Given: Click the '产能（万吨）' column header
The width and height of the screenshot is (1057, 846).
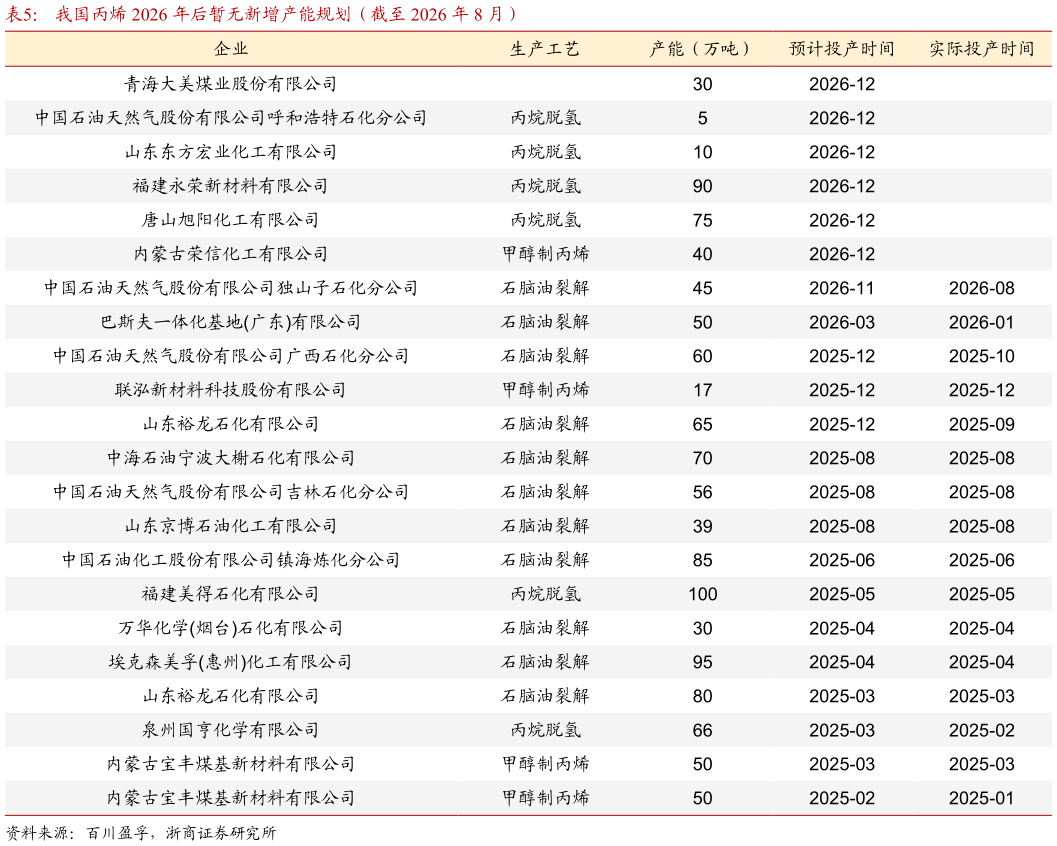Looking at the screenshot, I should [x=702, y=49].
